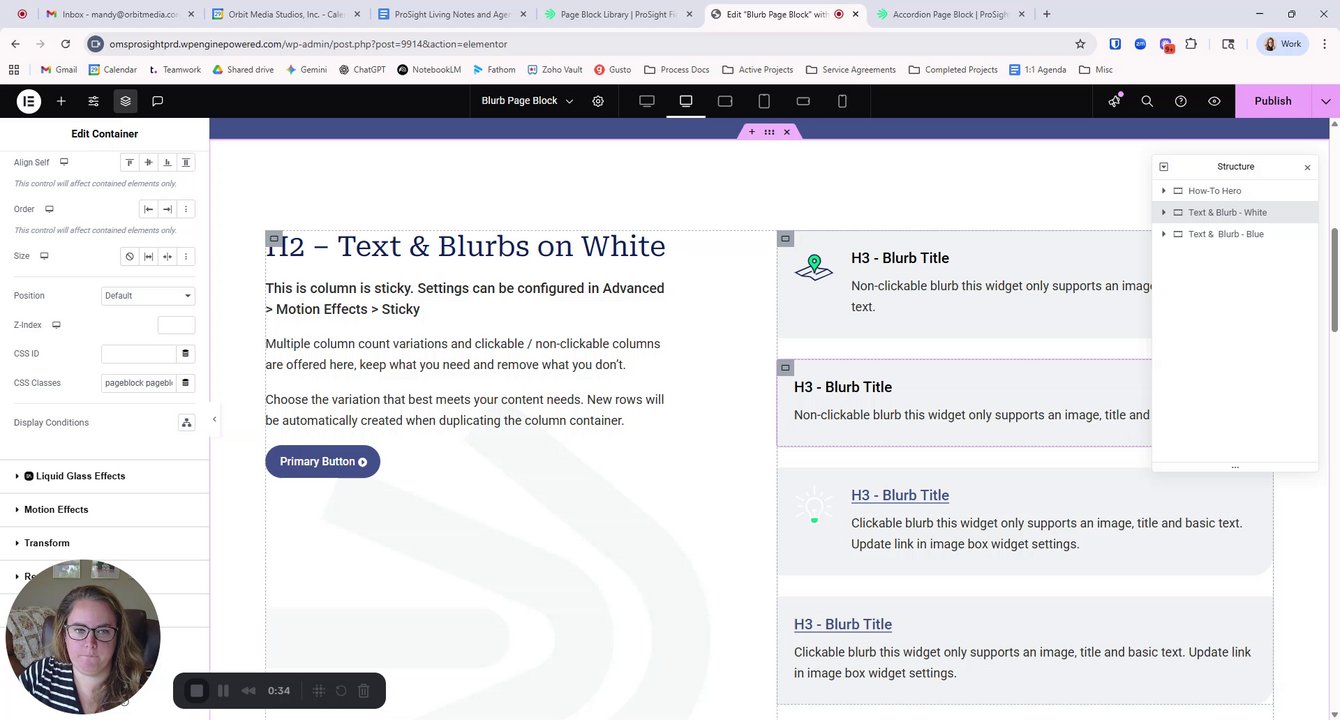The image size is (1340, 720).
Task: Choose custom Size three-dots option
Action: [x=186, y=256]
